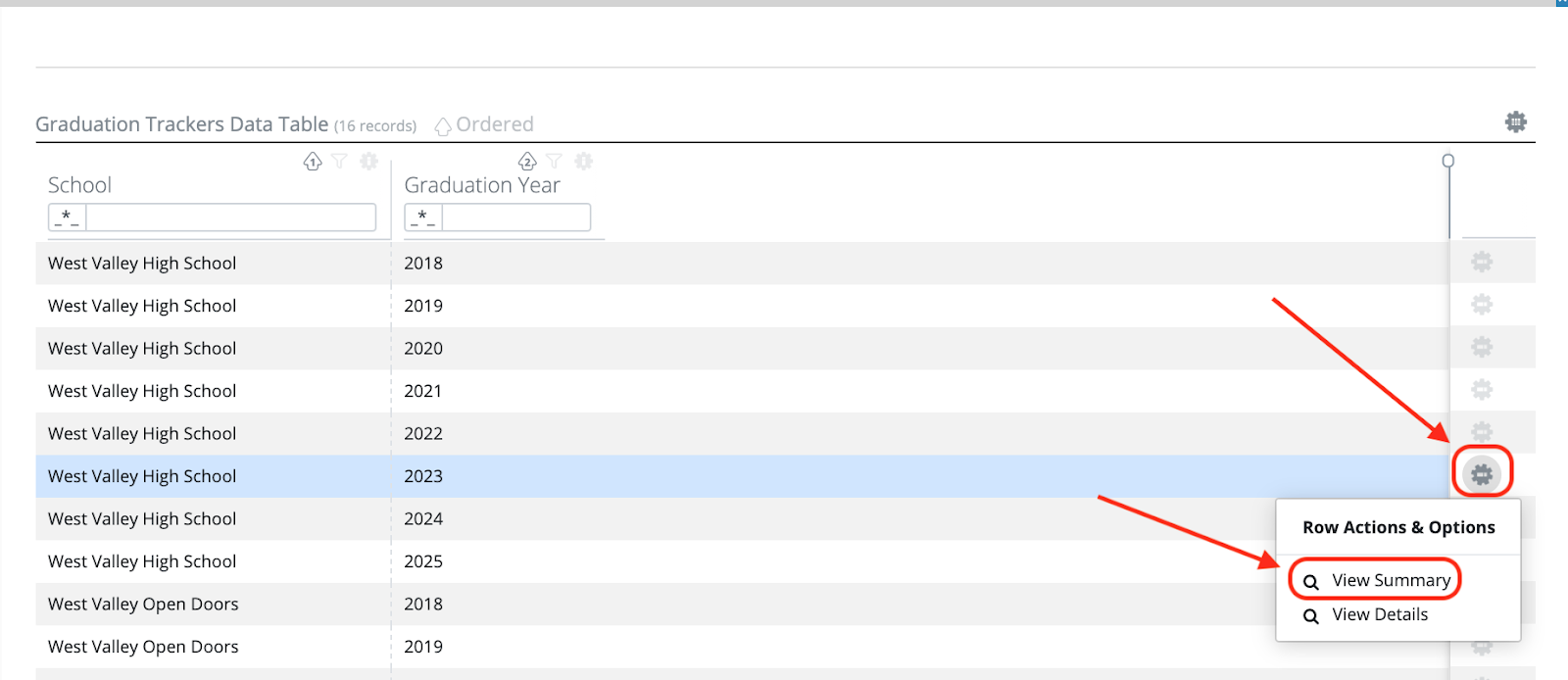Select the West Valley Open Doors 2018 row
This screenshot has width=1568, height=680.
click(x=742, y=605)
